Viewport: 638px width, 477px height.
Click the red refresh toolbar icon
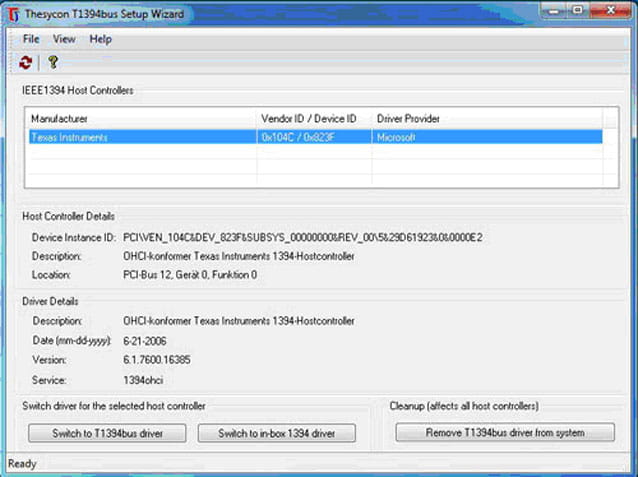[26, 62]
